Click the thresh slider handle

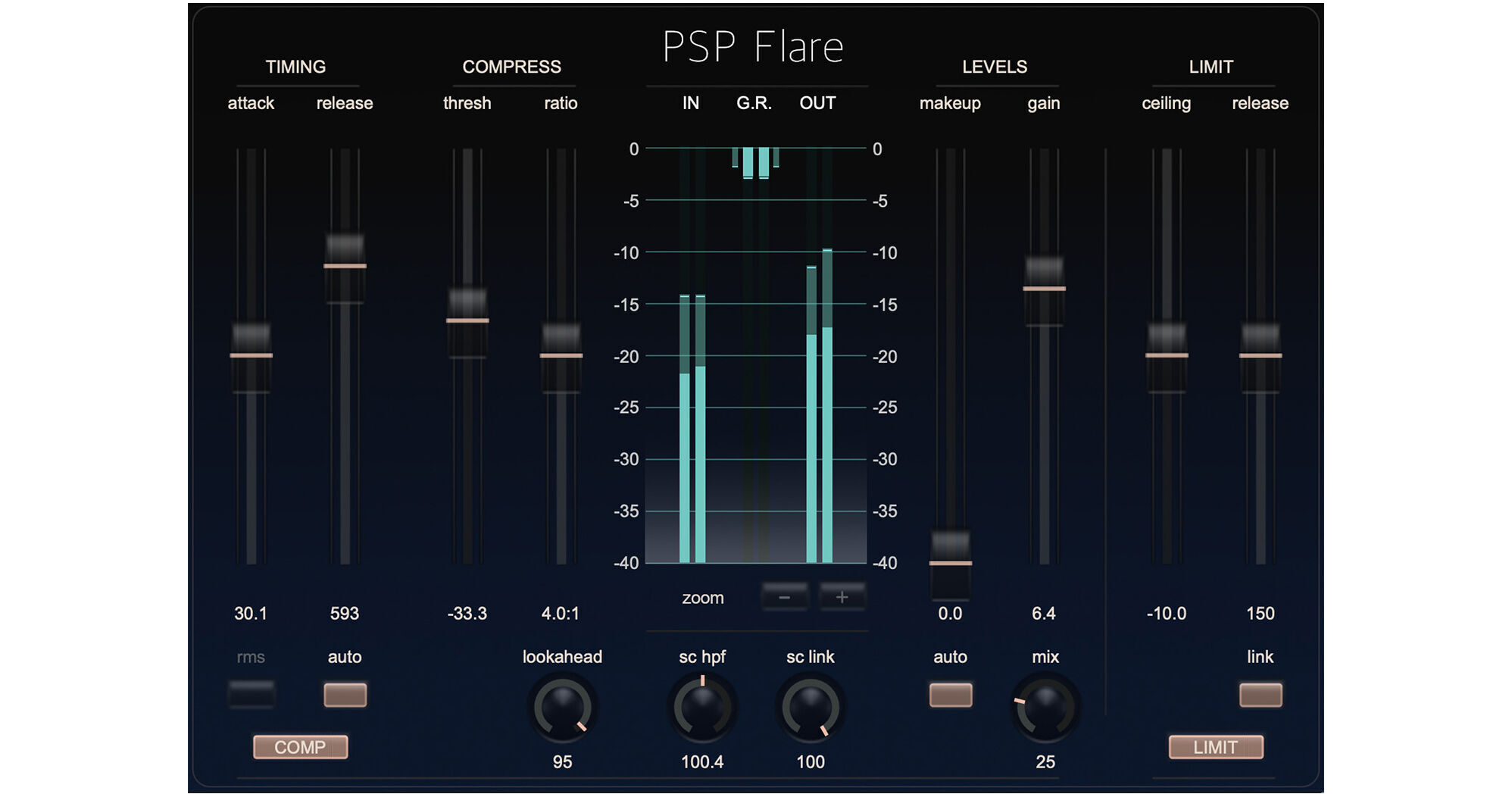coord(467,320)
